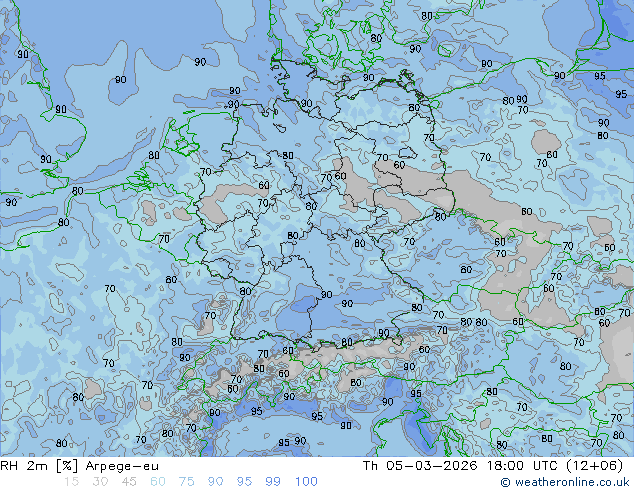Image resolution: width=634 pixels, height=490 pixels.
Task: Click the 'Th 05-03-2026' date text
Action: [x=420, y=466]
